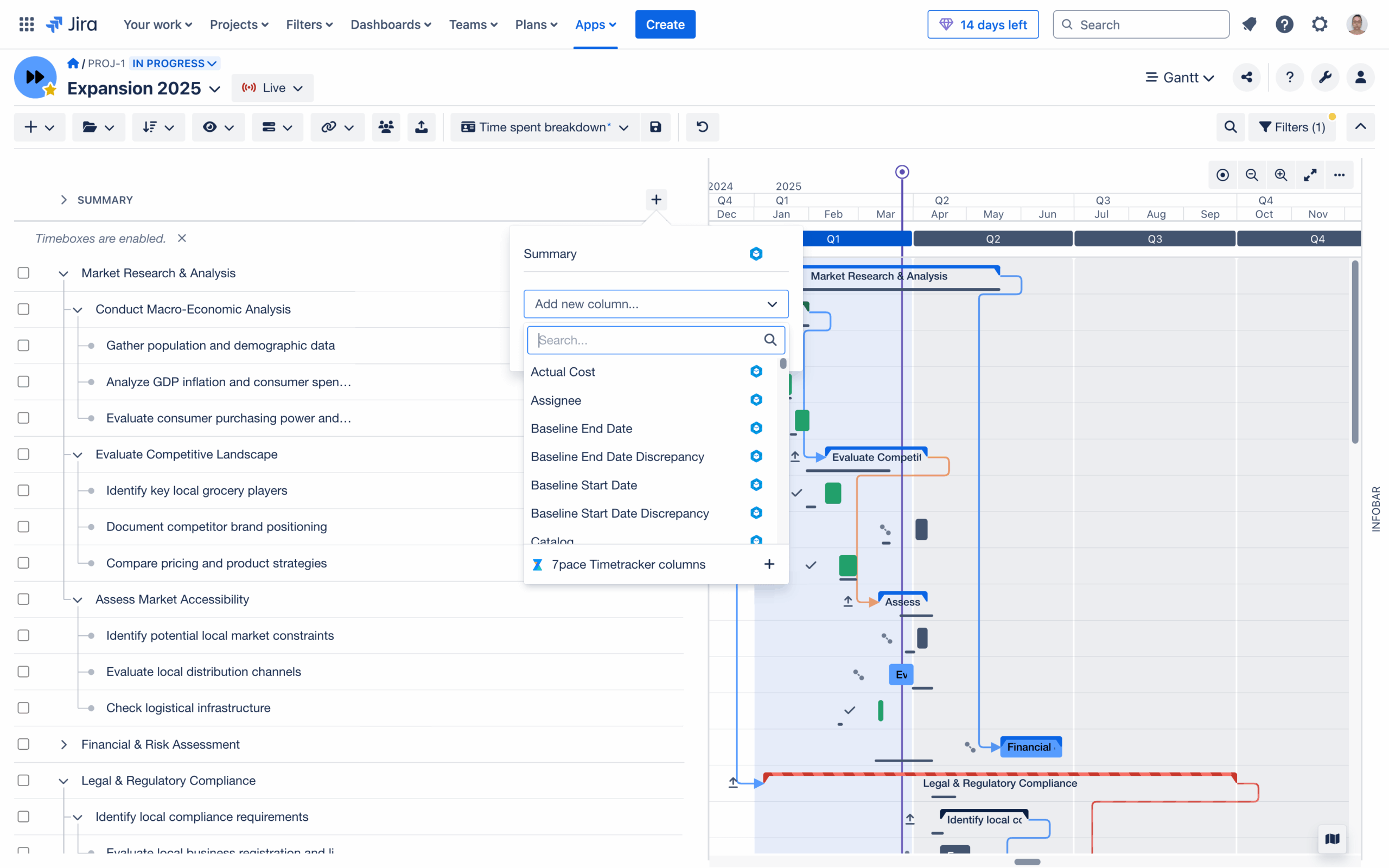Check the checkbox next to Market Research & Analysis
This screenshot has width=1389, height=868.
(23, 273)
